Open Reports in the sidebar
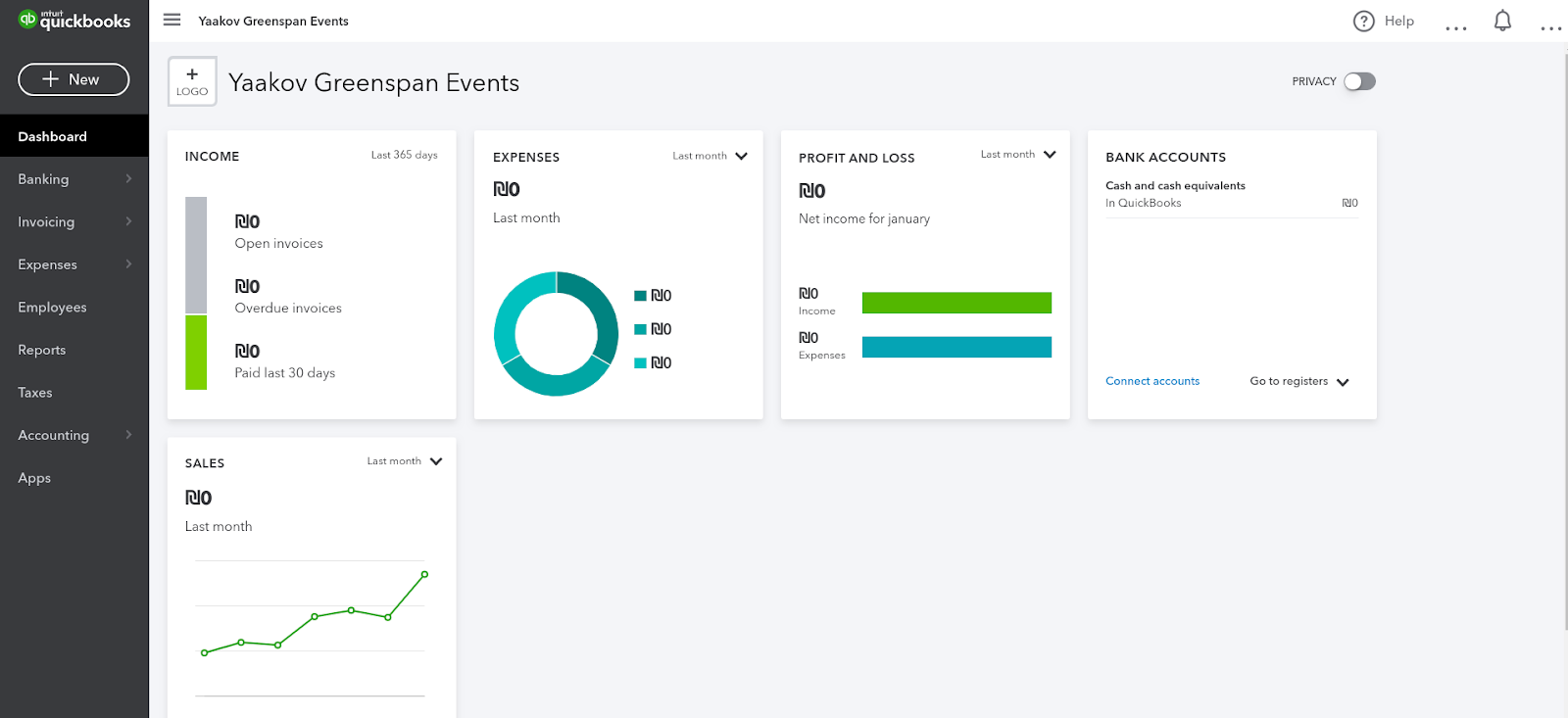The height and width of the screenshot is (718, 1568). tap(42, 350)
